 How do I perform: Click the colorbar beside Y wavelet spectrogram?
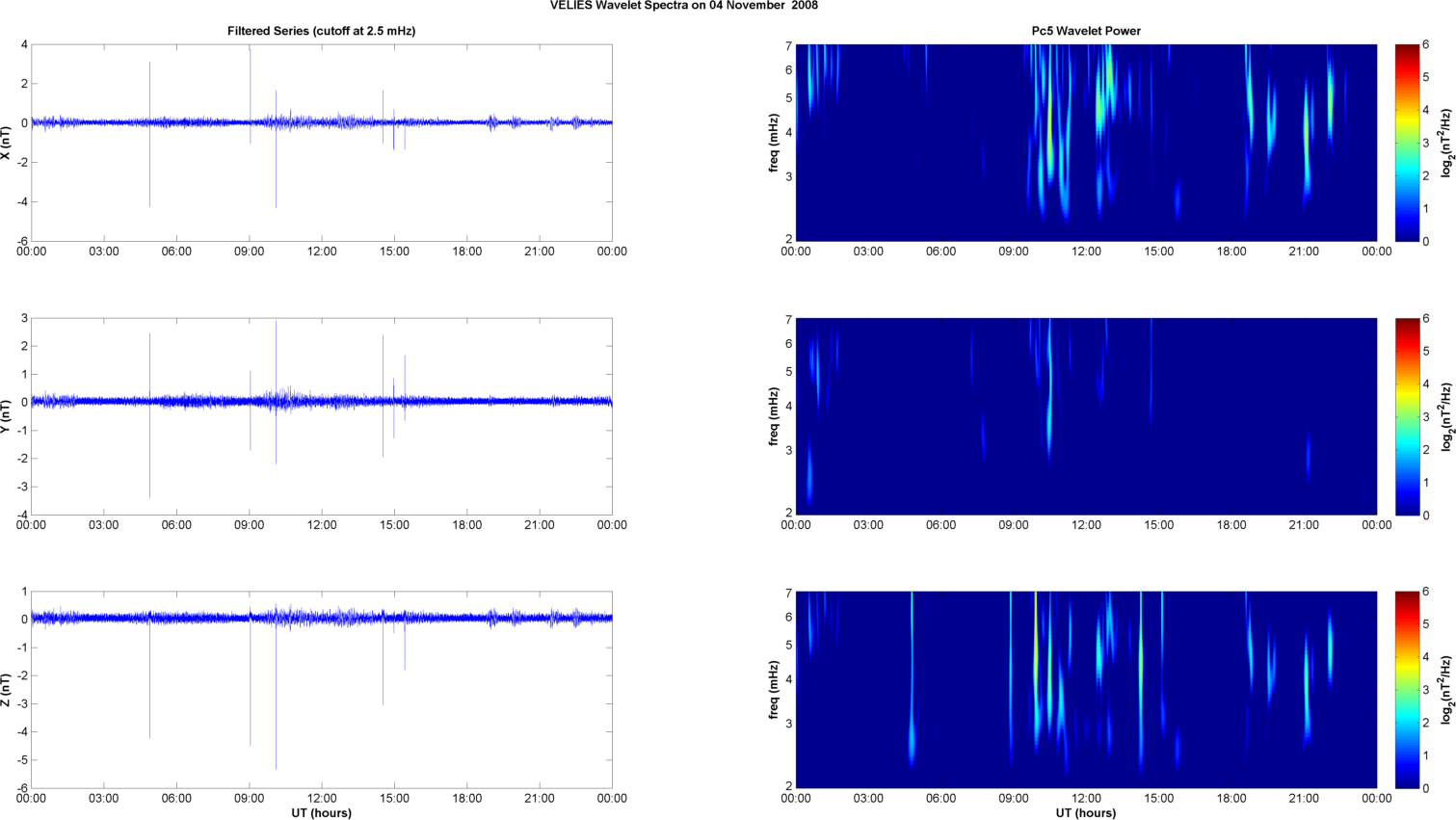[x=1407, y=416]
